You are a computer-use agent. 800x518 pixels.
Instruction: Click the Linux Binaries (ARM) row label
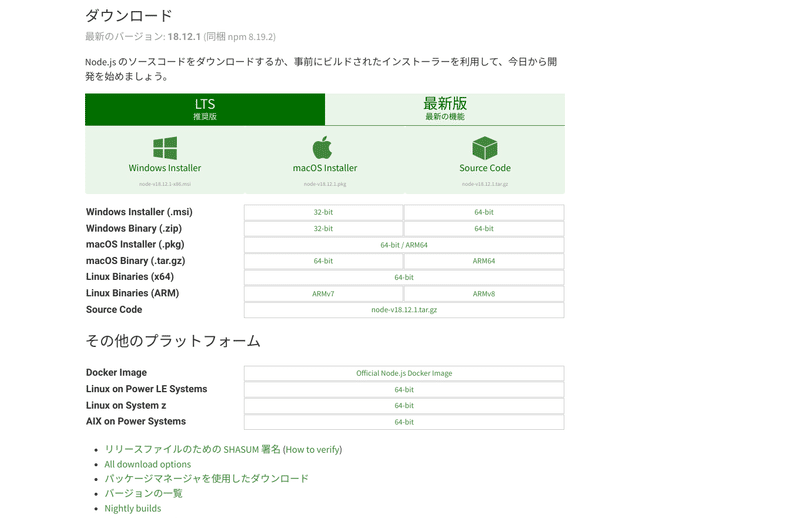(133, 293)
